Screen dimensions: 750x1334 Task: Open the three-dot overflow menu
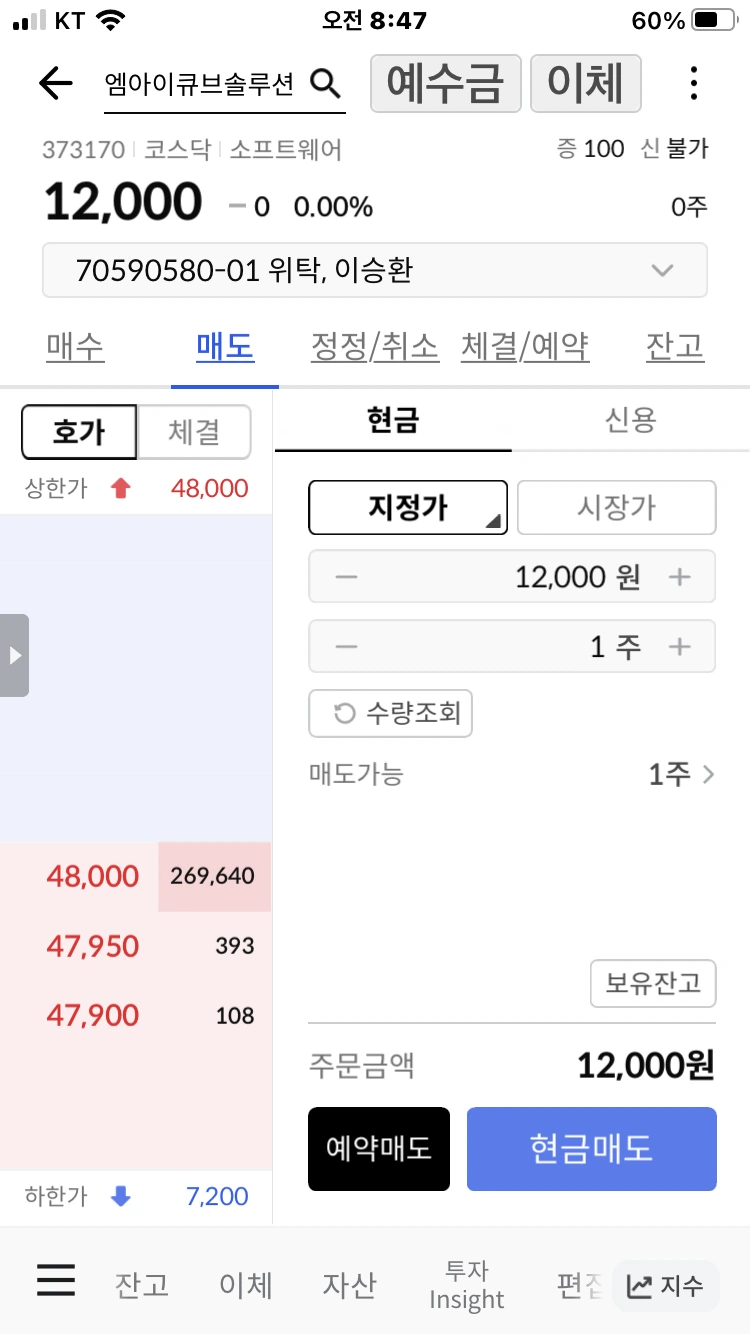[x=693, y=84]
